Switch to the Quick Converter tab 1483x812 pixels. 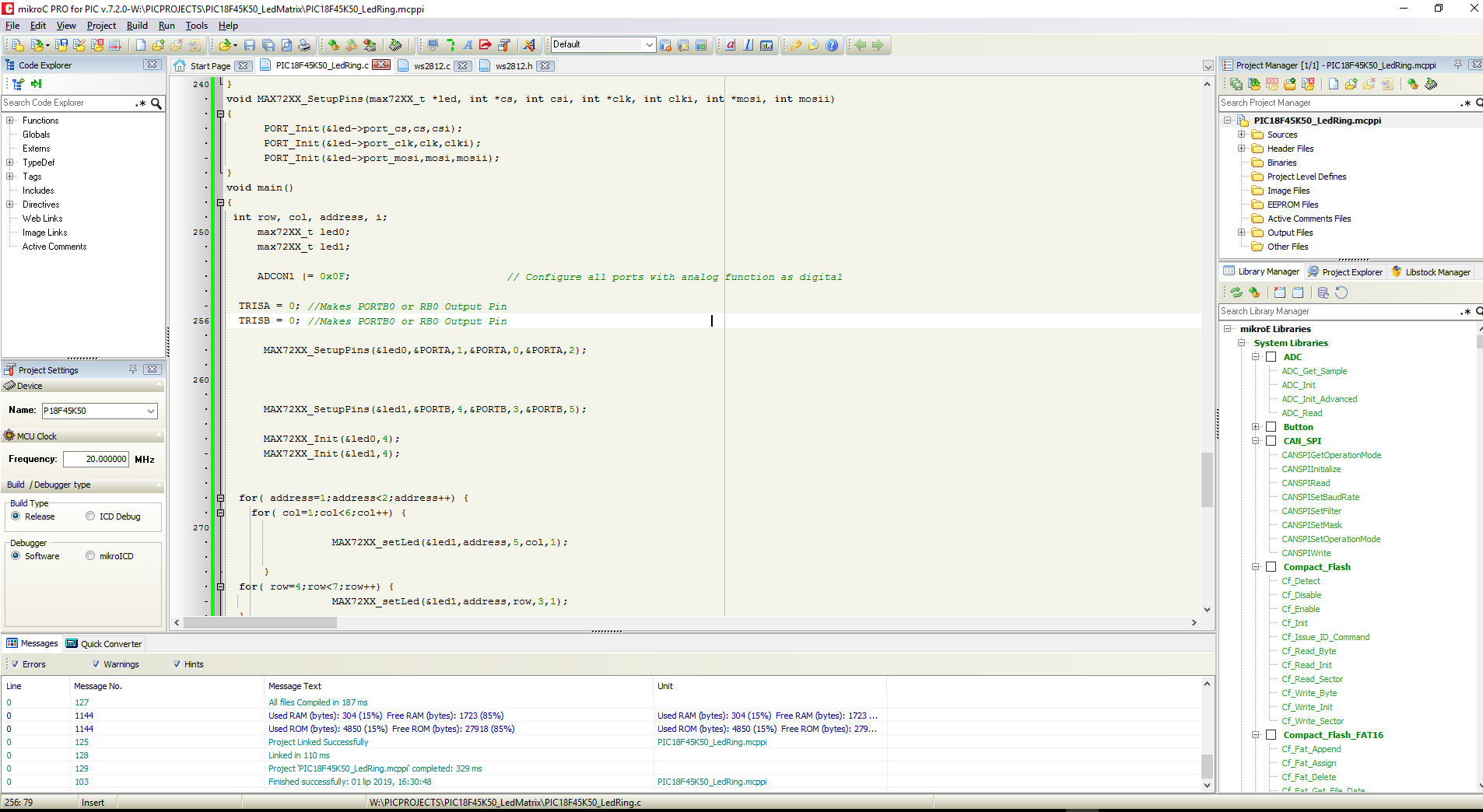(x=104, y=644)
